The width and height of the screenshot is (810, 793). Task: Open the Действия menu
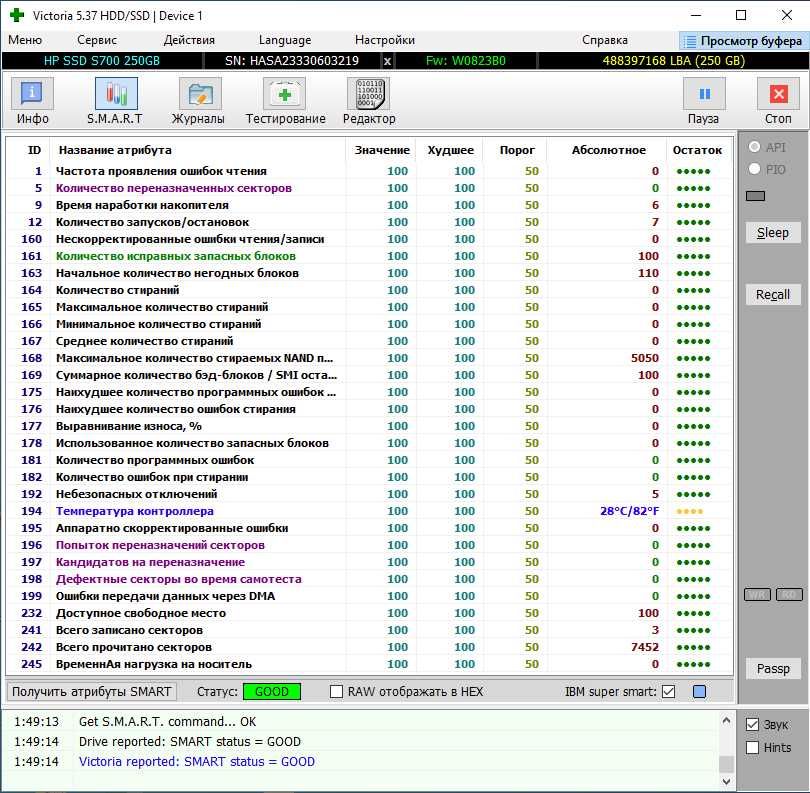[x=189, y=40]
